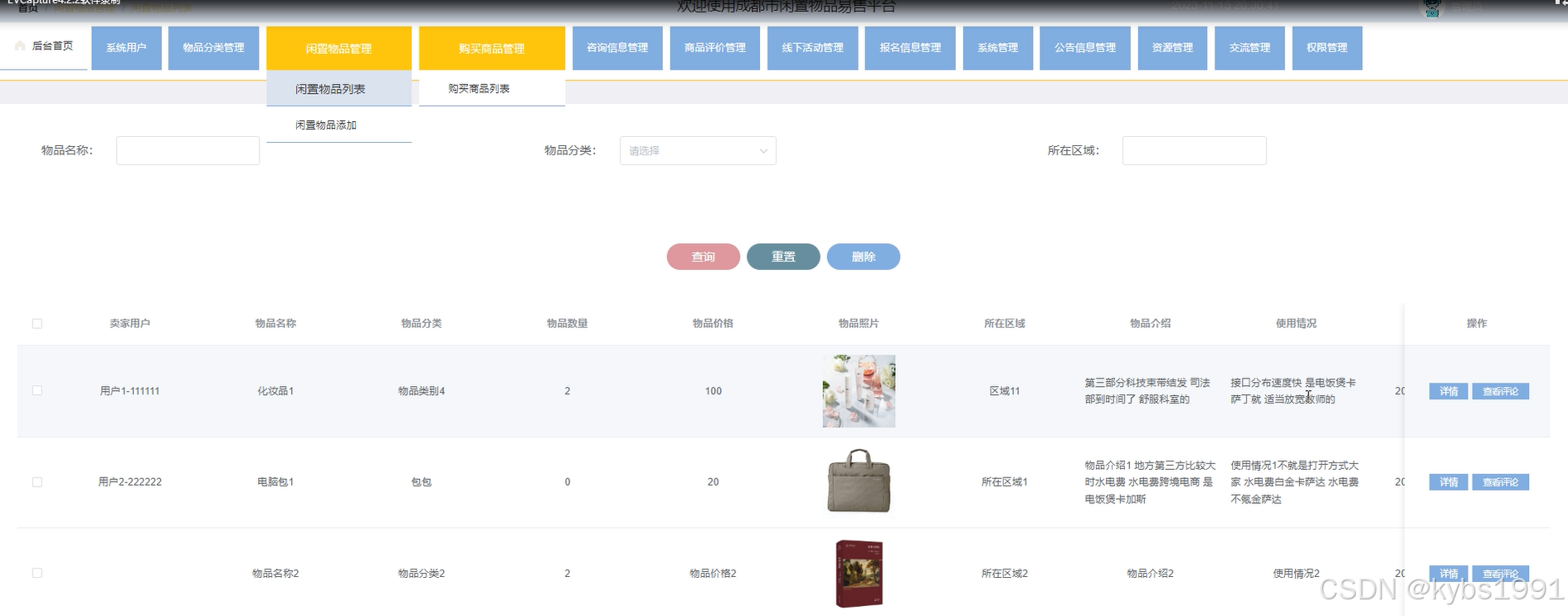The width and height of the screenshot is (1568, 616).
Task: Open the 系统管理 menu
Action: [x=997, y=48]
